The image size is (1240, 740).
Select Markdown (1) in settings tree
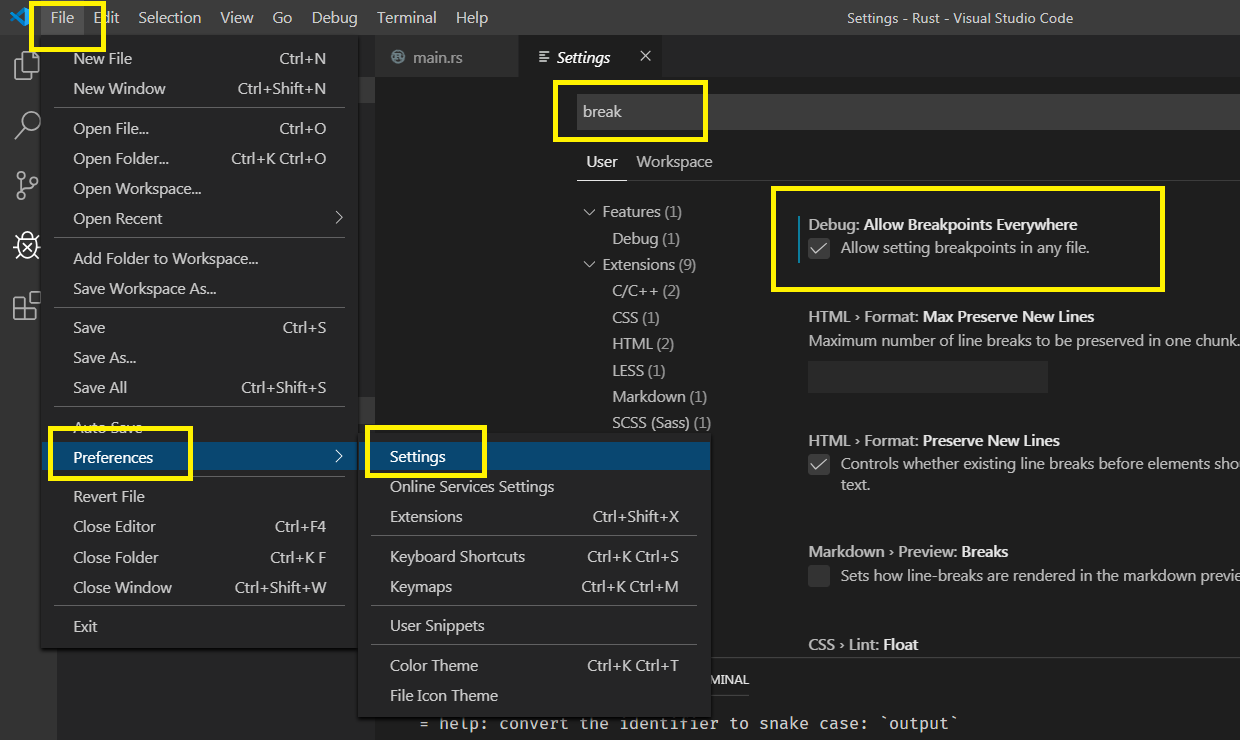[660, 397]
